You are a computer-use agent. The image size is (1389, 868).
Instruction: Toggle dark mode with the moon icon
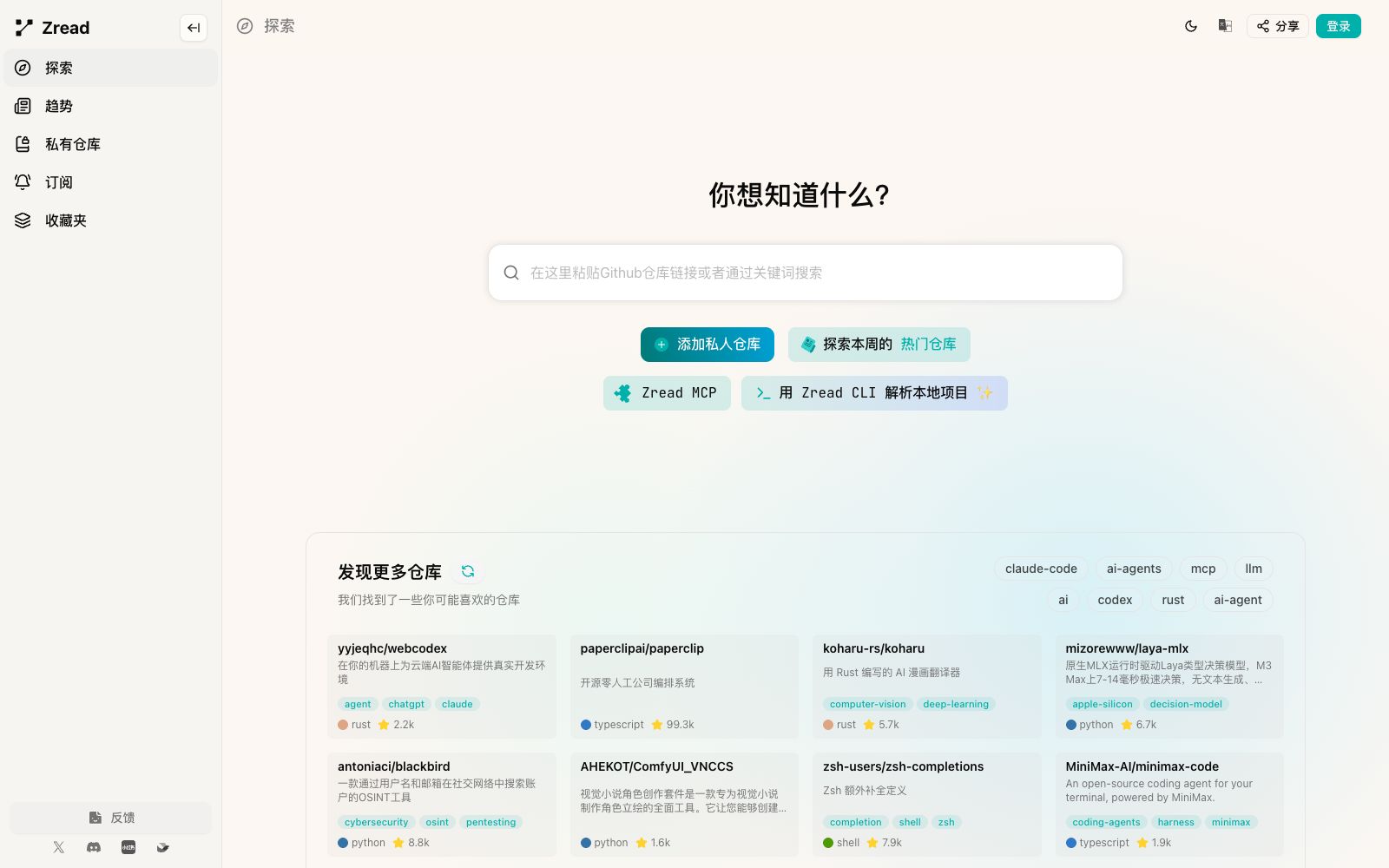pyautogui.click(x=1191, y=26)
